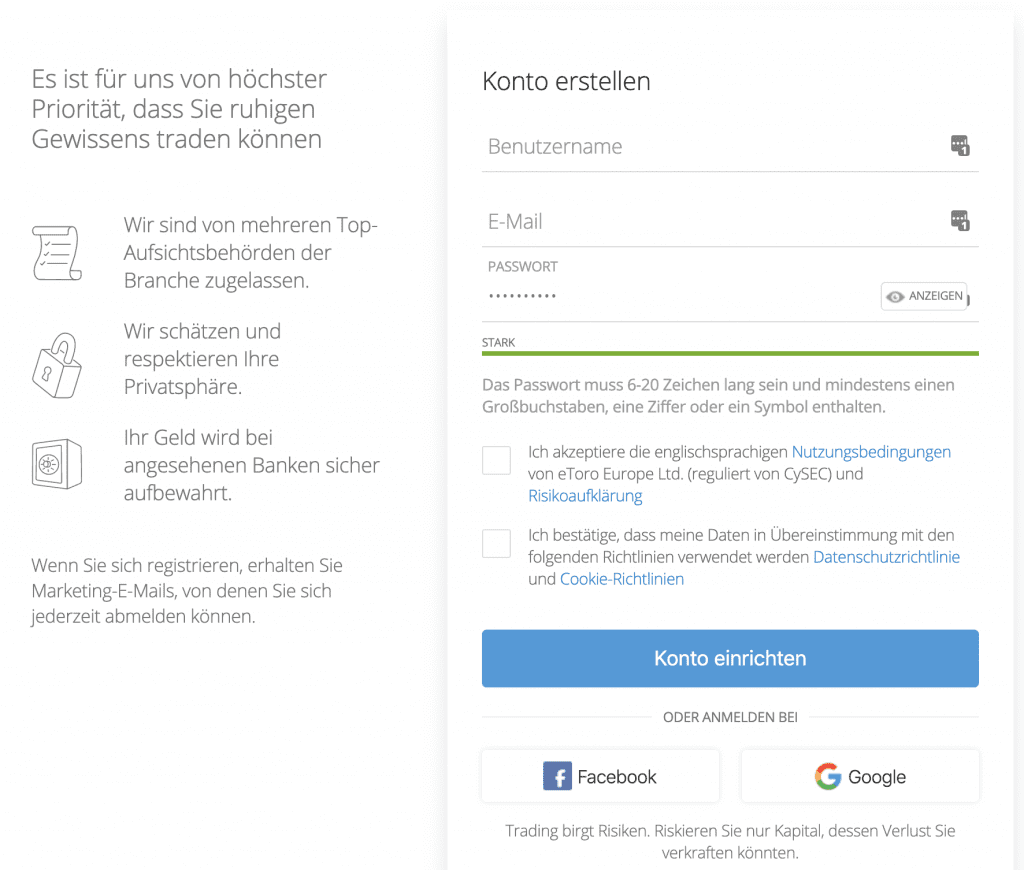
Task: Click the Google logo icon
Action: [827, 777]
